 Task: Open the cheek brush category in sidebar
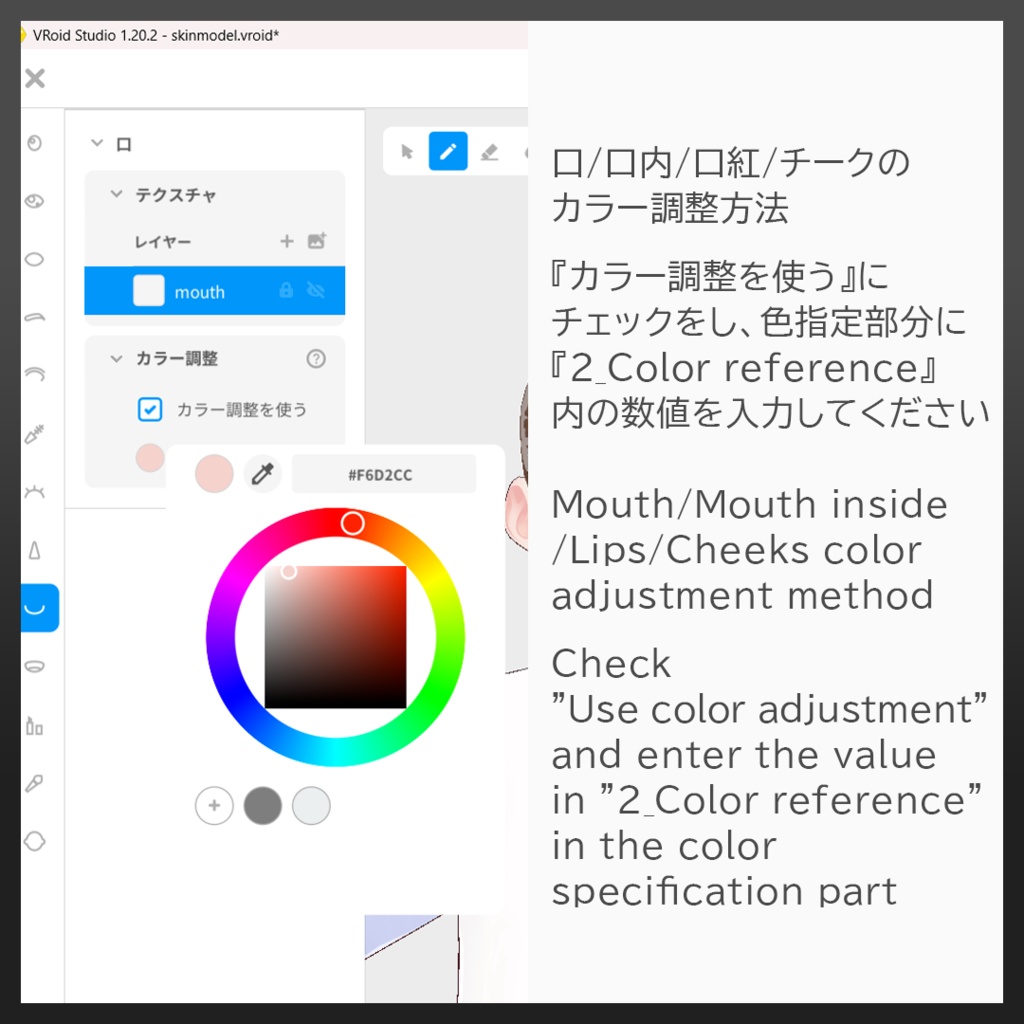(35, 782)
